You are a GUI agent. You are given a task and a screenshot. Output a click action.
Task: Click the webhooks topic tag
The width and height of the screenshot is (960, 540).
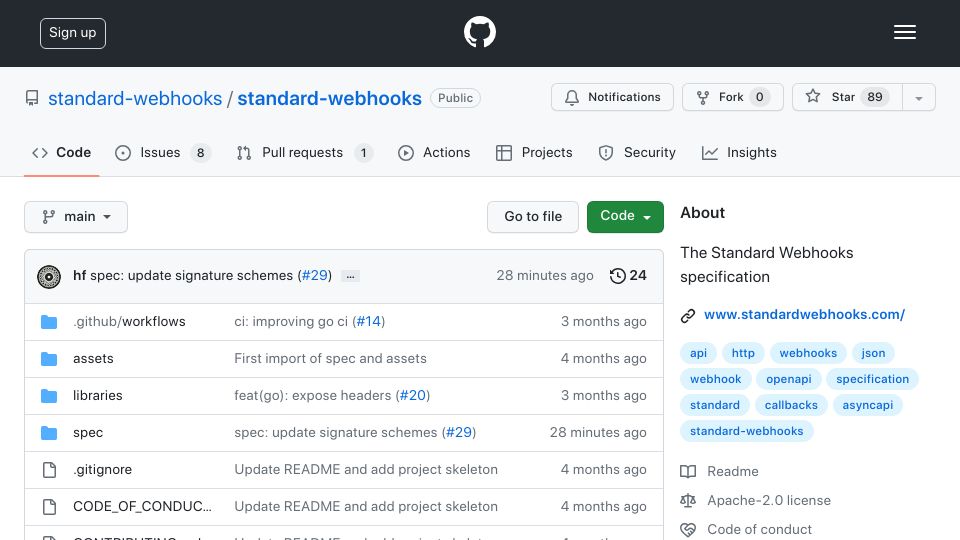pyautogui.click(x=808, y=353)
